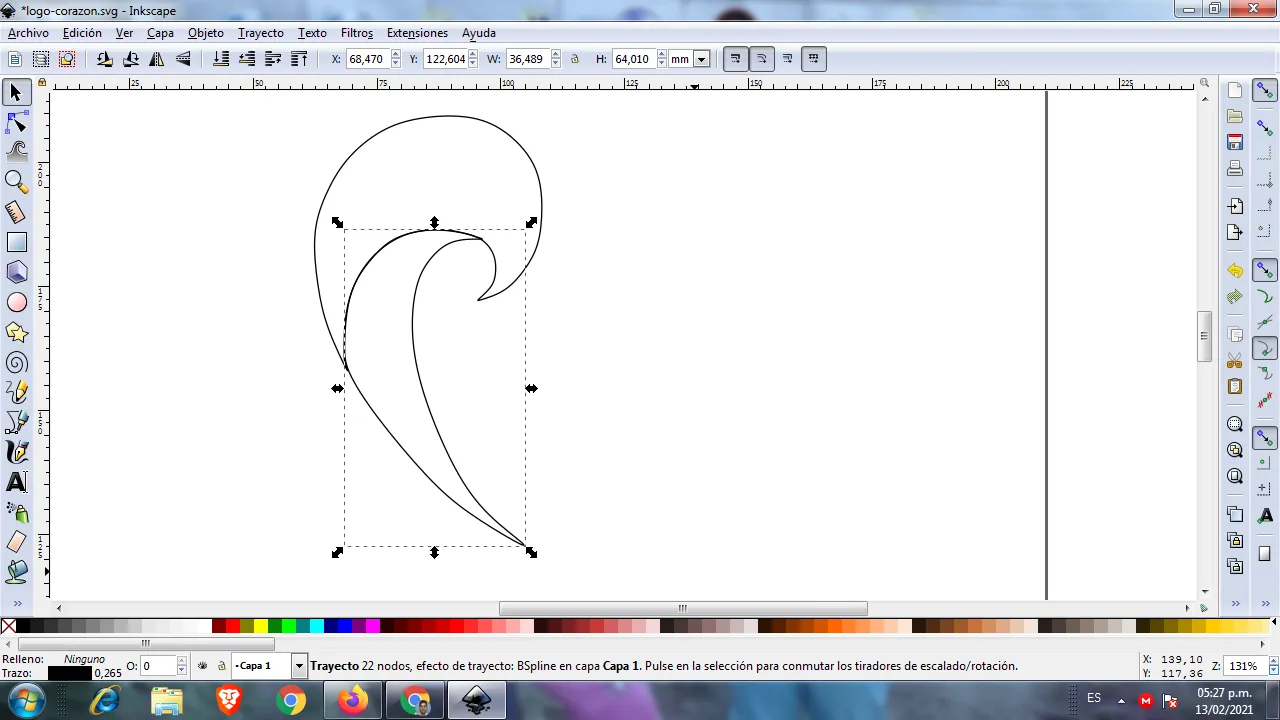1280x720 pixels.
Task: Increase X position value stepper
Action: point(395,55)
